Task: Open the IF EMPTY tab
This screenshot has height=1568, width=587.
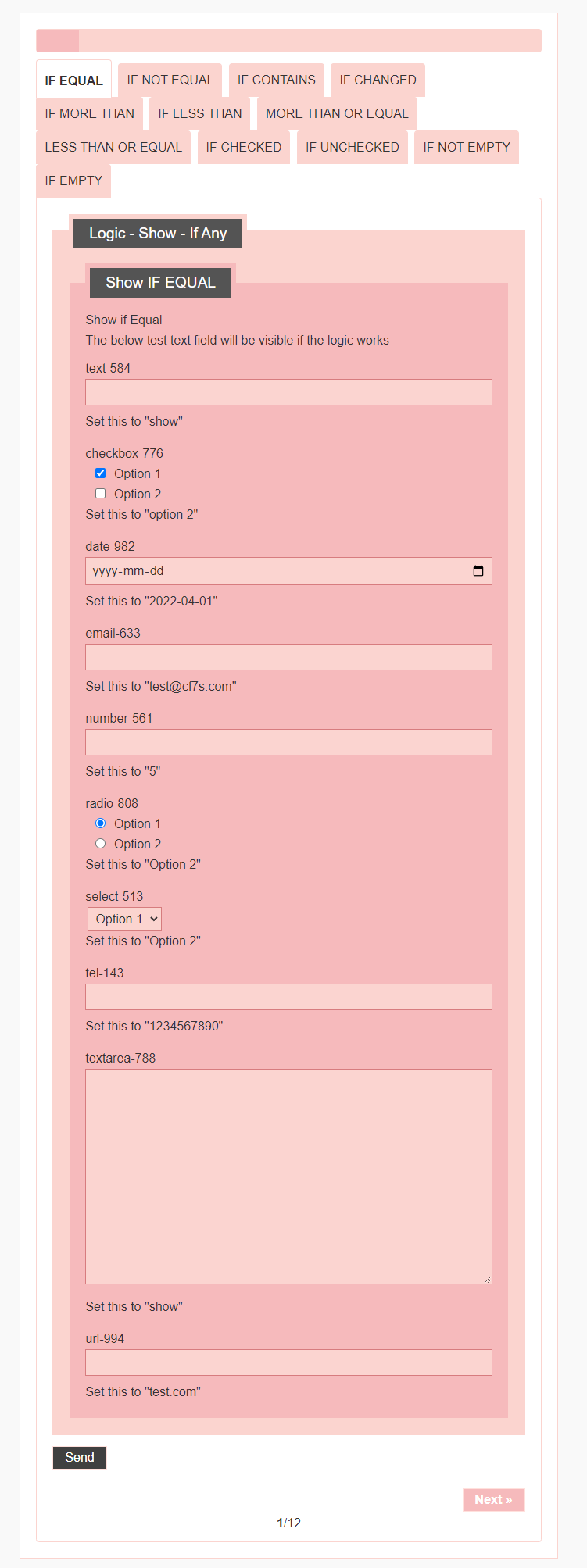Action: coord(73,181)
